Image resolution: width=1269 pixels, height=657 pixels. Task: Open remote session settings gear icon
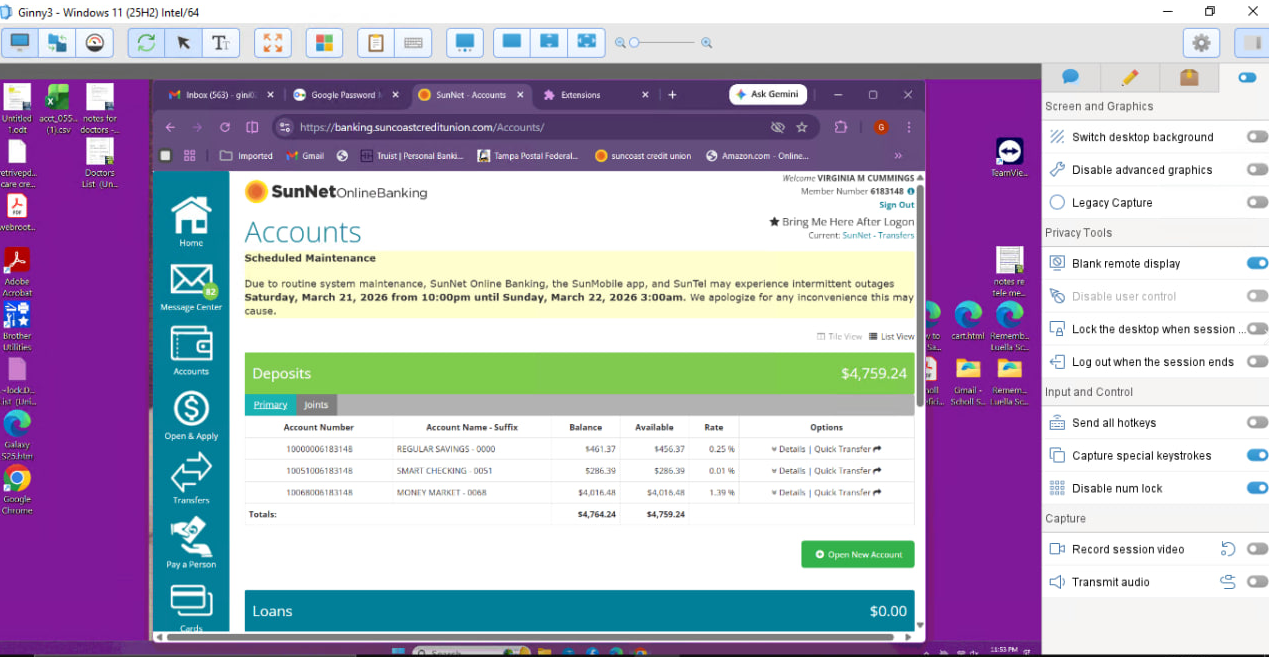tap(1201, 43)
